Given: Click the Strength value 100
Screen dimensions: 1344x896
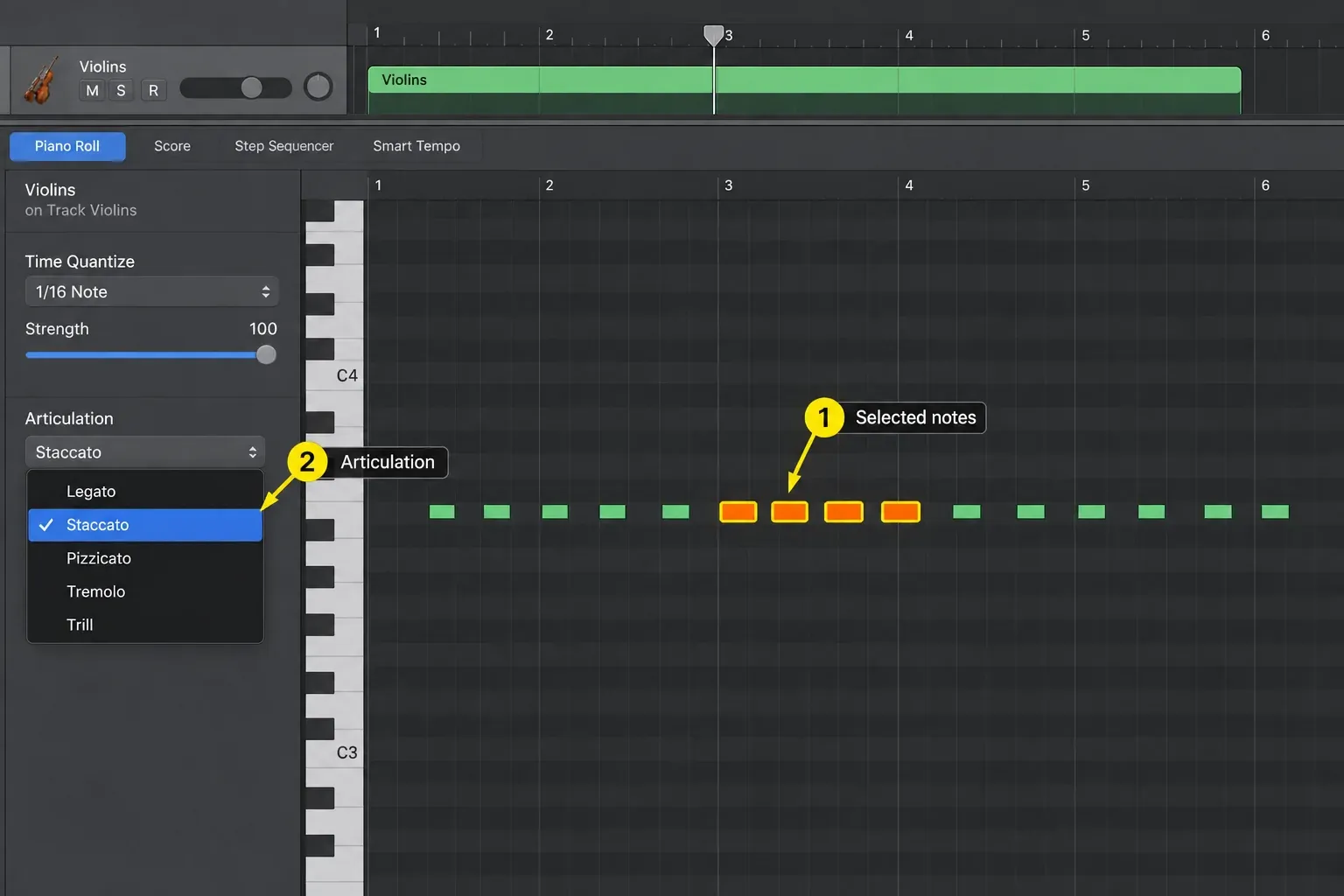Looking at the screenshot, I should (x=262, y=328).
